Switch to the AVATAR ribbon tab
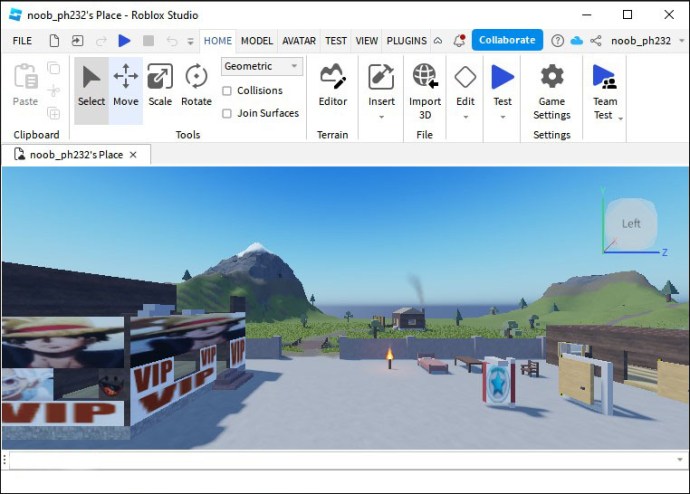Viewport: 690px width, 494px height. (299, 41)
